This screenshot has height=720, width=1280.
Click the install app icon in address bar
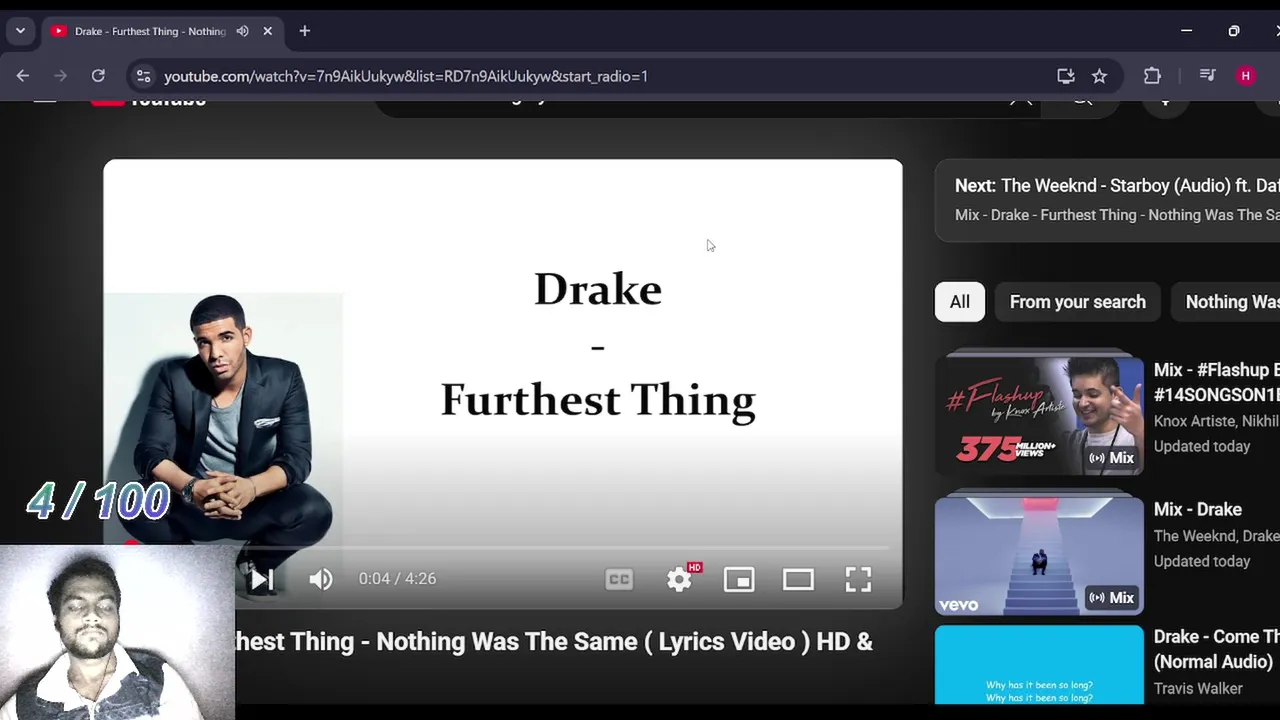point(1066,76)
